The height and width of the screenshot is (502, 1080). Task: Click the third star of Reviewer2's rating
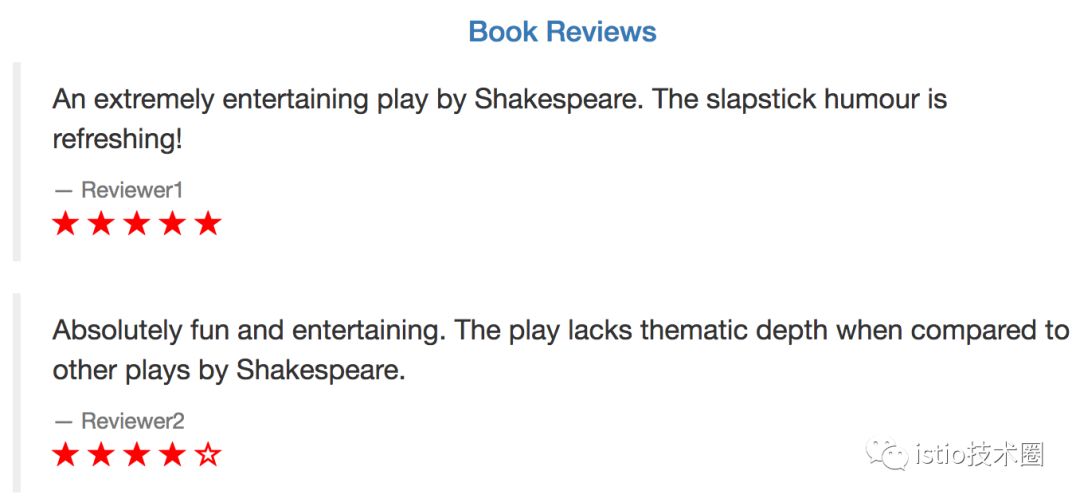click(x=137, y=456)
